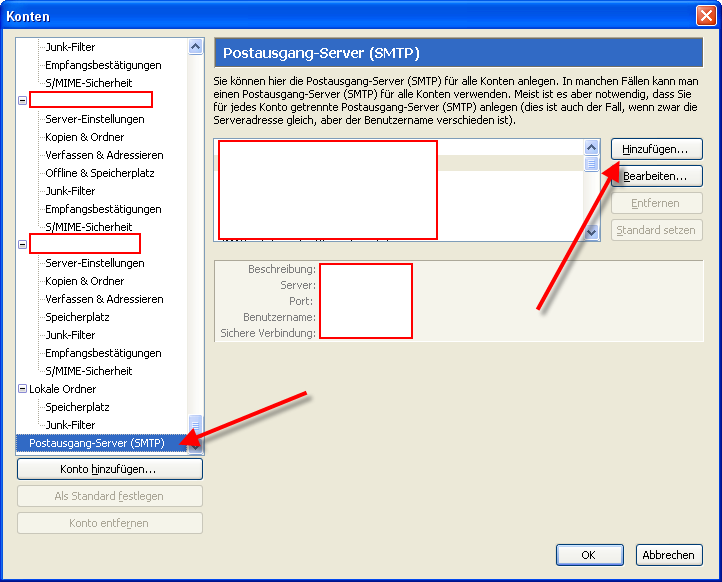Click the account tree's scroll-up arrow
The image size is (722, 582).
195,47
